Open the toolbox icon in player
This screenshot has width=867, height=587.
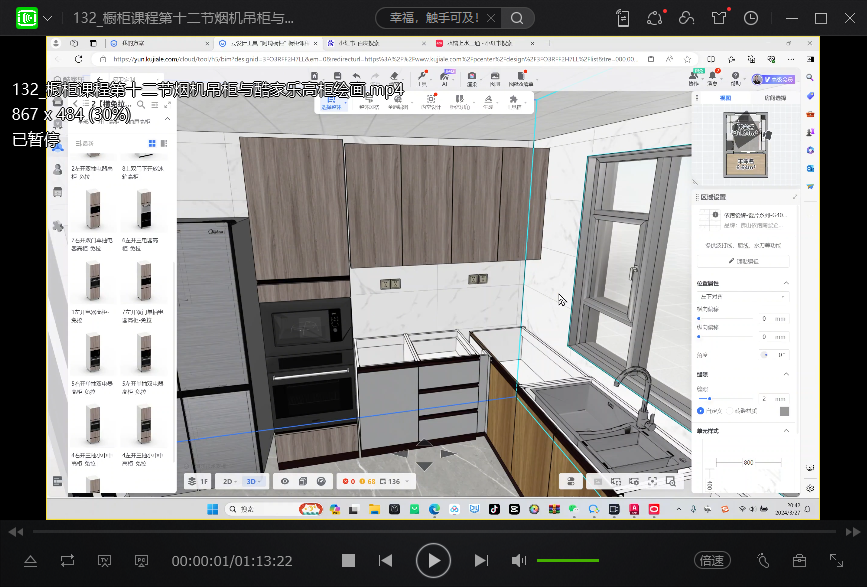799,561
